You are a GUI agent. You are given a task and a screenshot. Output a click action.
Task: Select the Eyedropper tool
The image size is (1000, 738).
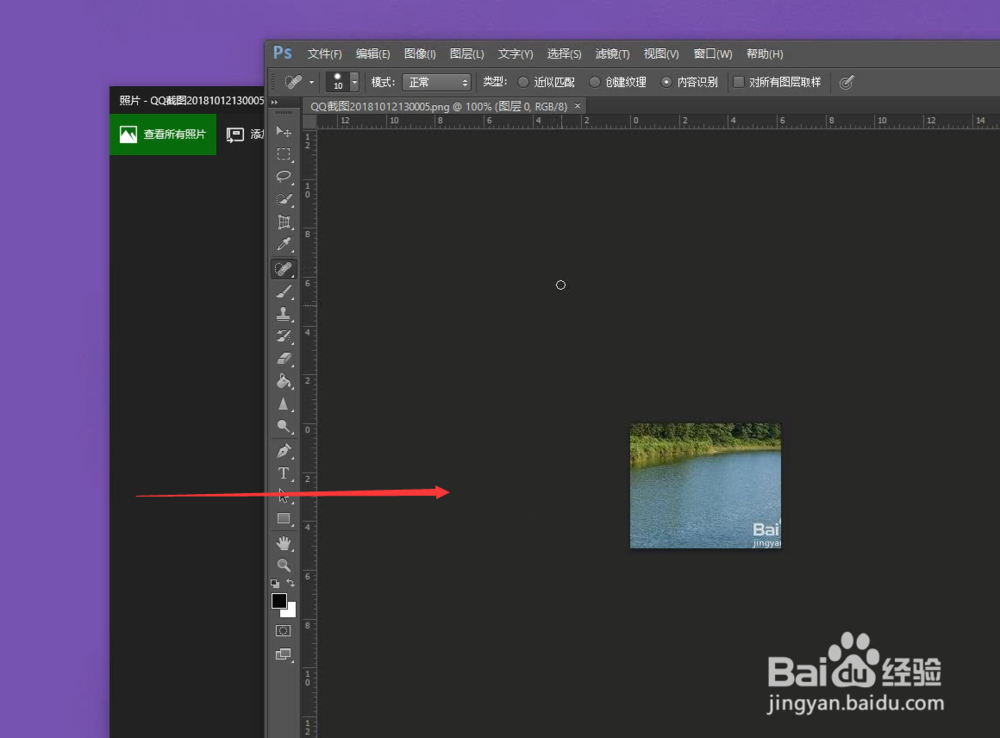[284, 244]
